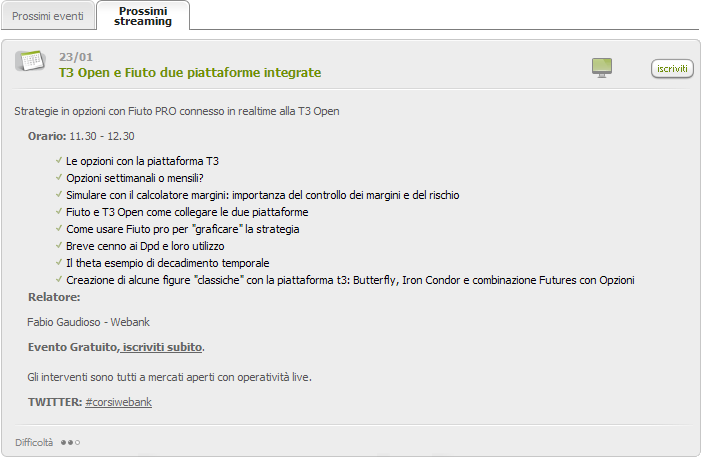This screenshot has height=460, width=708.
Task: Select the 'Prossimi streaming' tab
Action: point(143,16)
